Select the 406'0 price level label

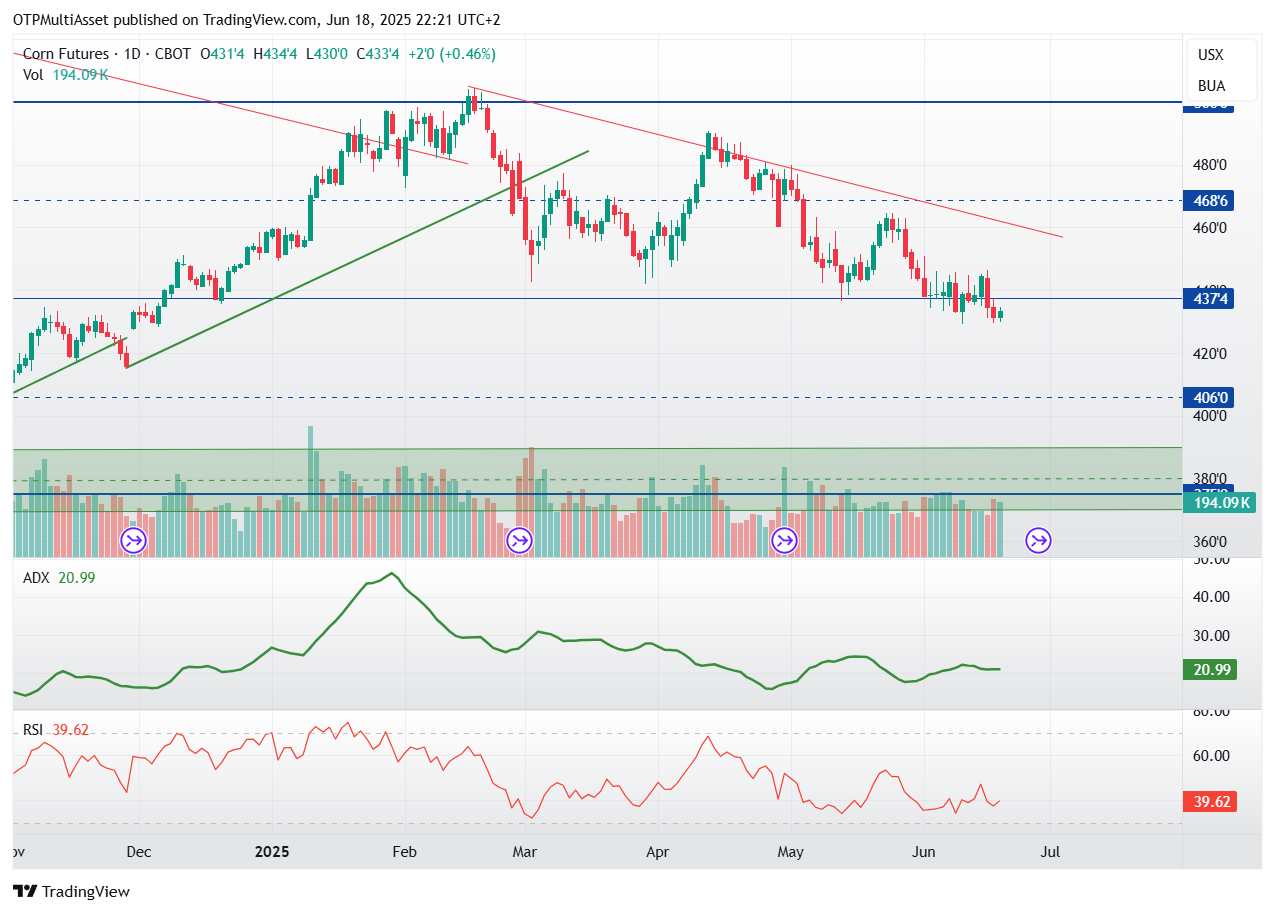pos(1209,398)
